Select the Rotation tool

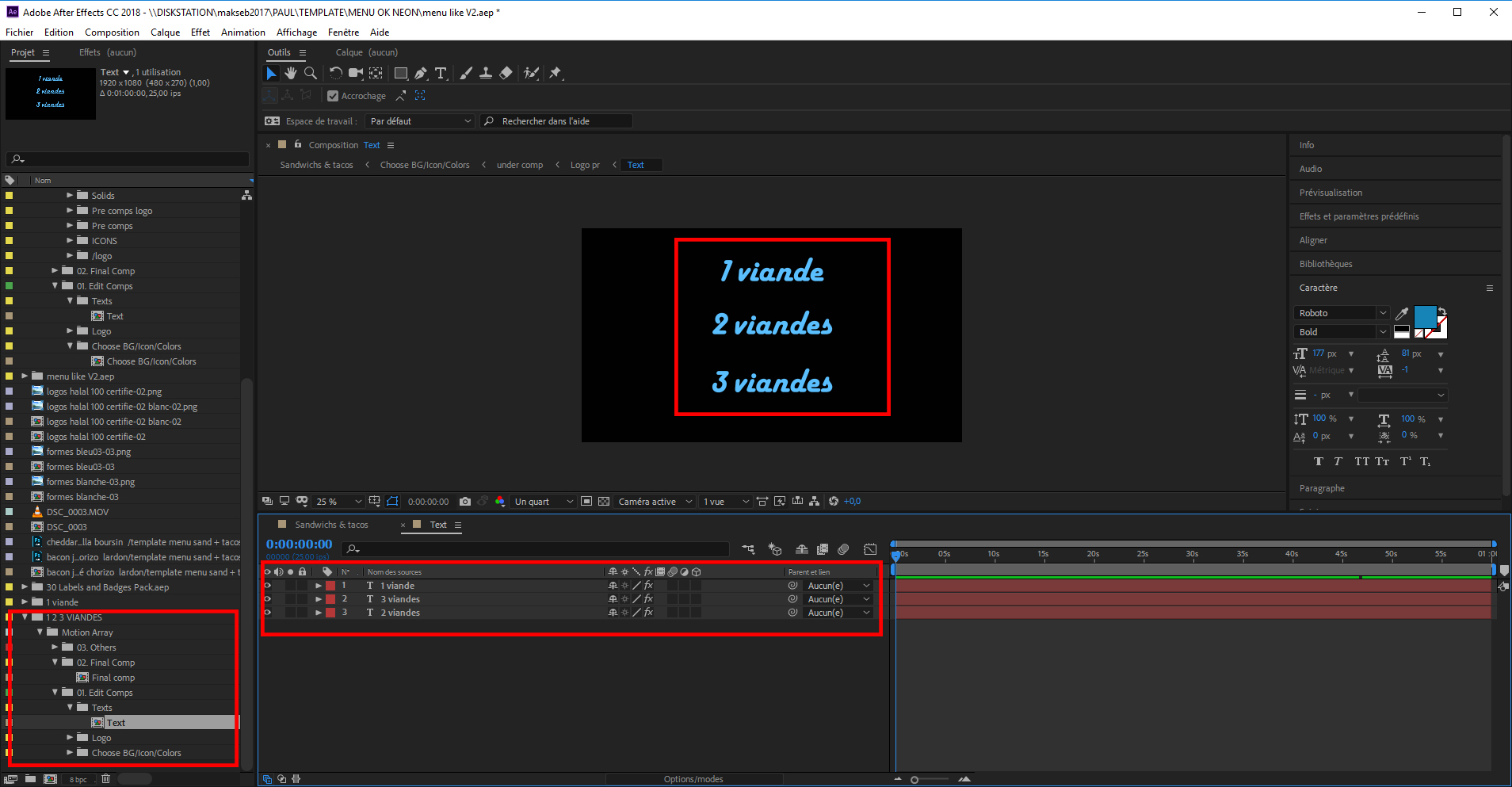(x=335, y=73)
